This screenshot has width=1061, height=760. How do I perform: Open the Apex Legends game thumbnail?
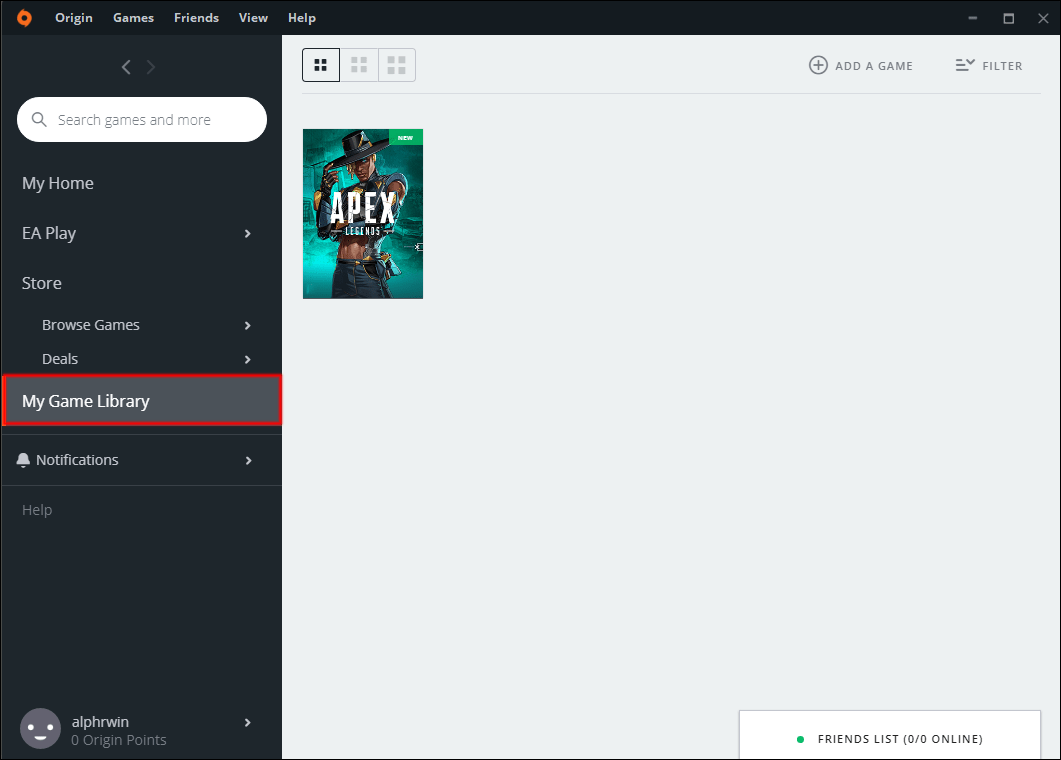362,213
